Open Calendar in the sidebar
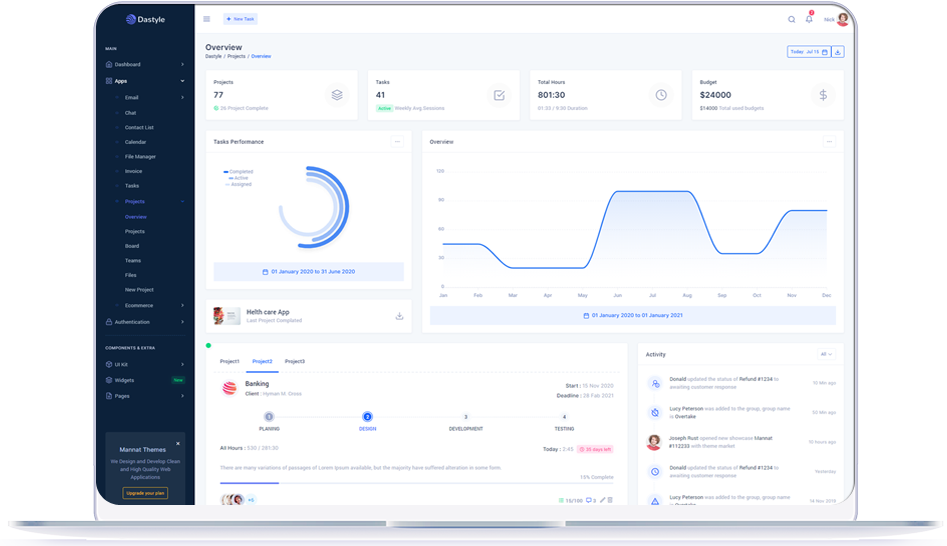Viewport: 947px width, 546px height. [134, 142]
